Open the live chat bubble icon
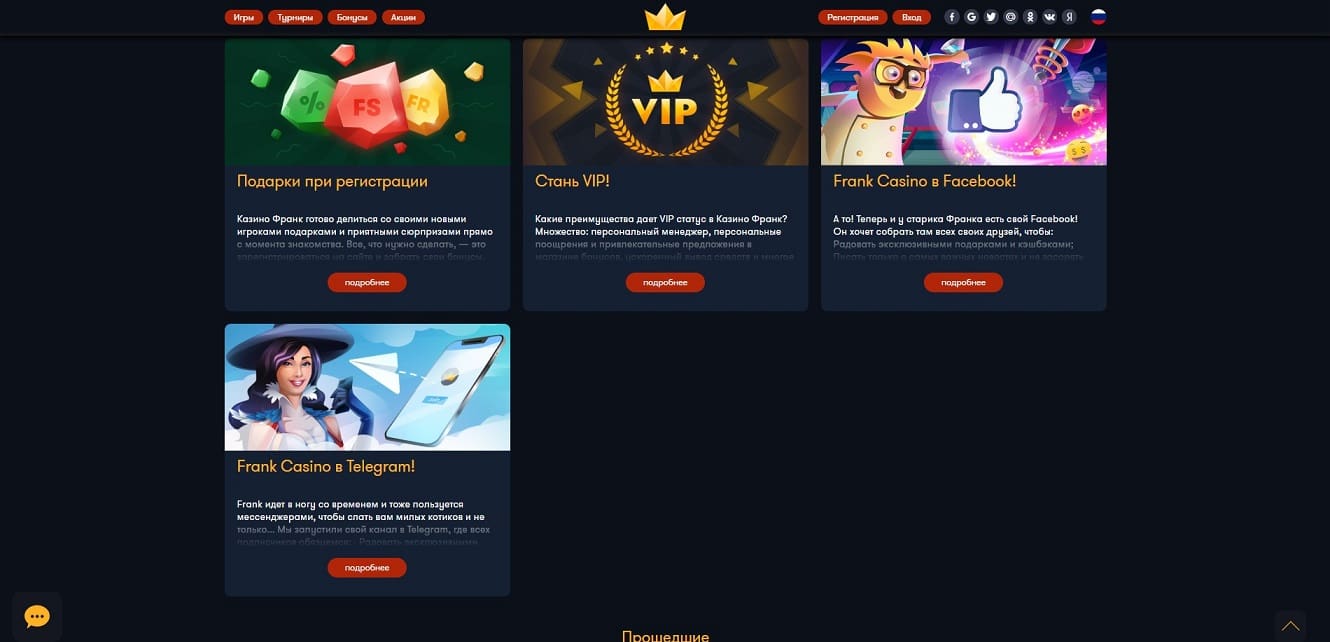Viewport: 1330px width, 642px height. [x=37, y=616]
